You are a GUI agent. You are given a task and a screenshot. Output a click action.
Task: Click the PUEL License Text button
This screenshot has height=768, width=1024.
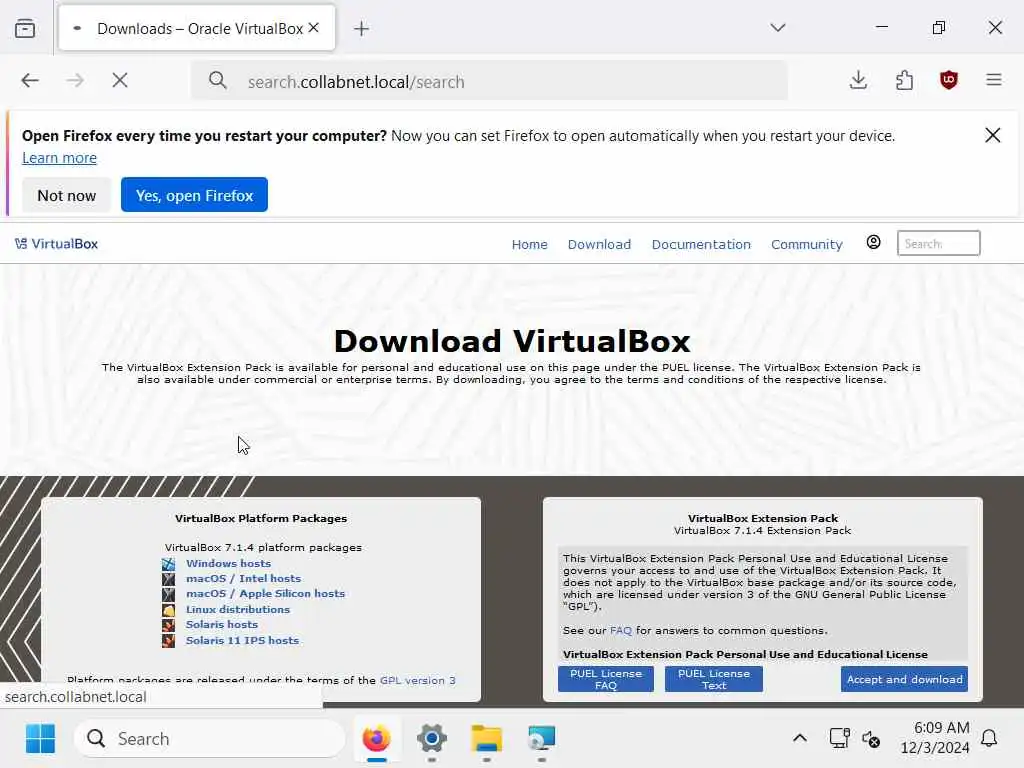click(713, 679)
